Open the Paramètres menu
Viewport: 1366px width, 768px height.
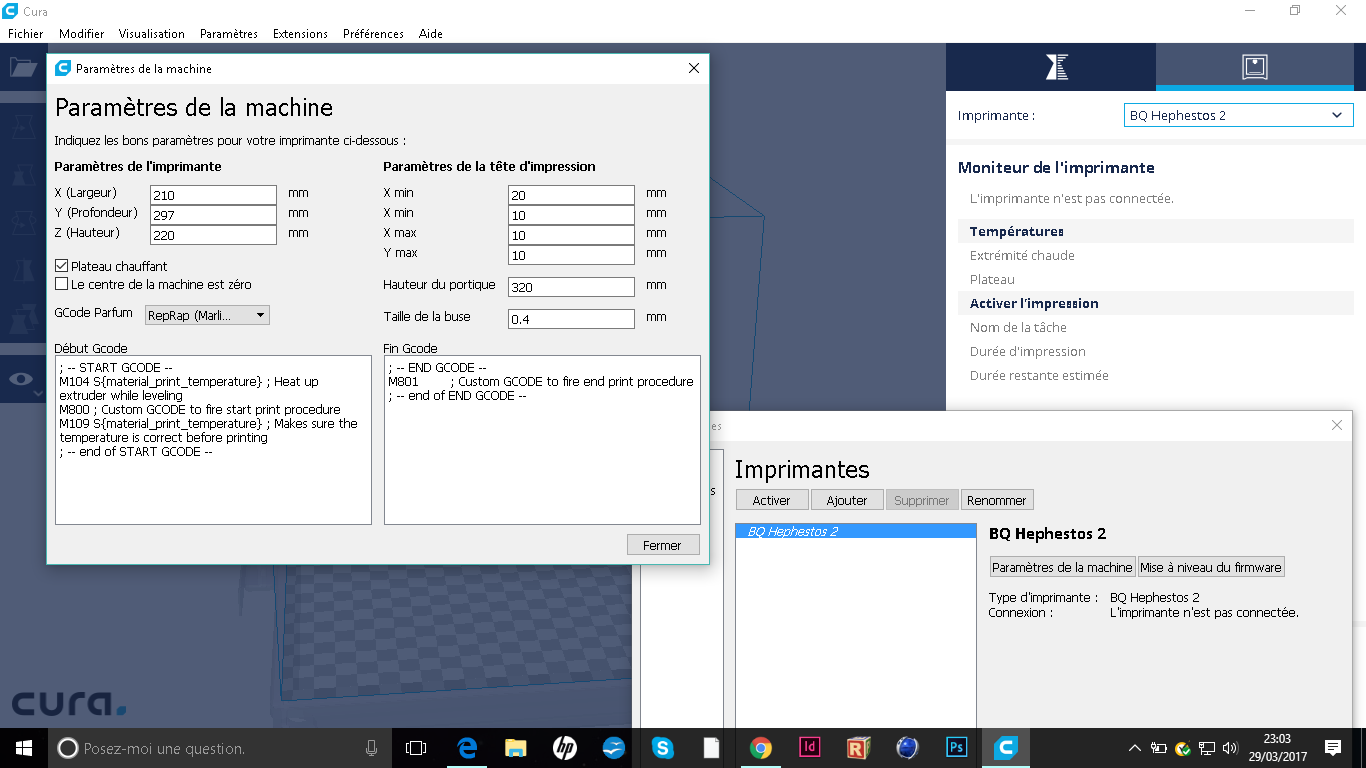click(228, 34)
